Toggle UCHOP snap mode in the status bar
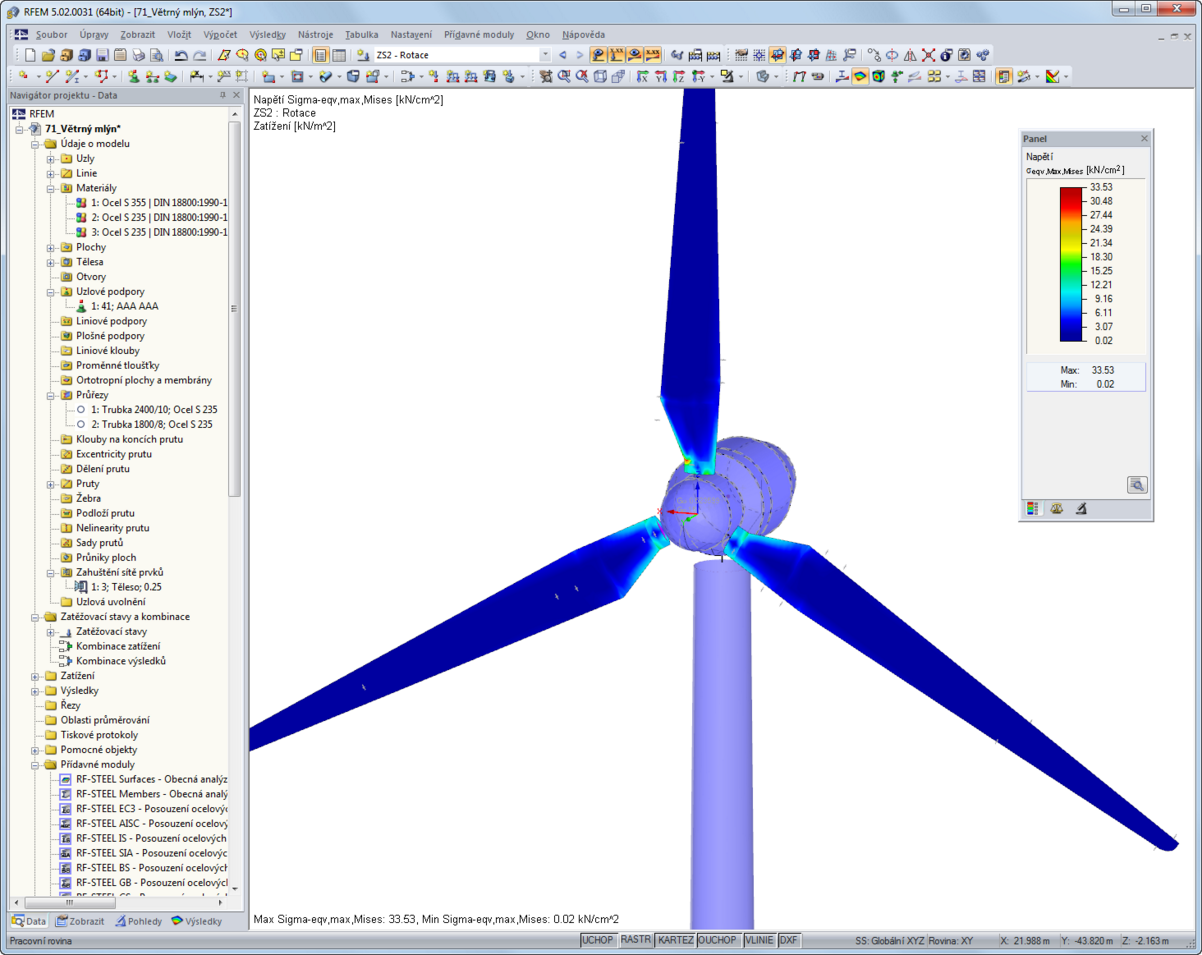The image size is (1202, 955). pyautogui.click(x=597, y=940)
